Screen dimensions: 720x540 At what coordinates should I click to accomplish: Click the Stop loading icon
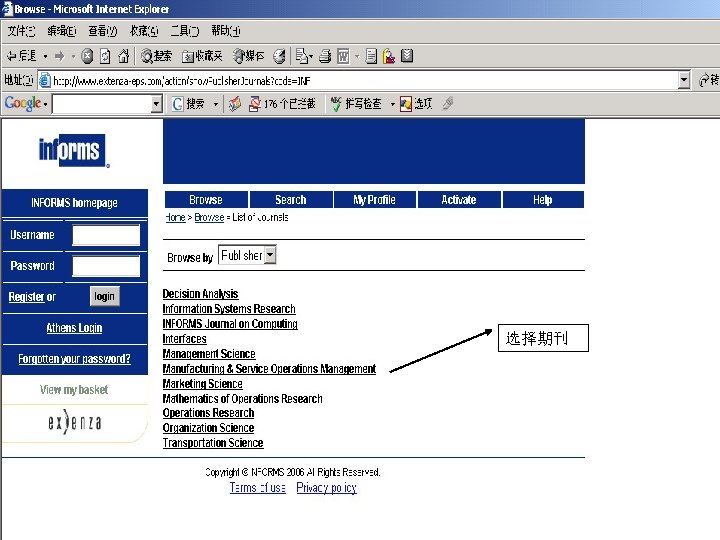[87, 56]
